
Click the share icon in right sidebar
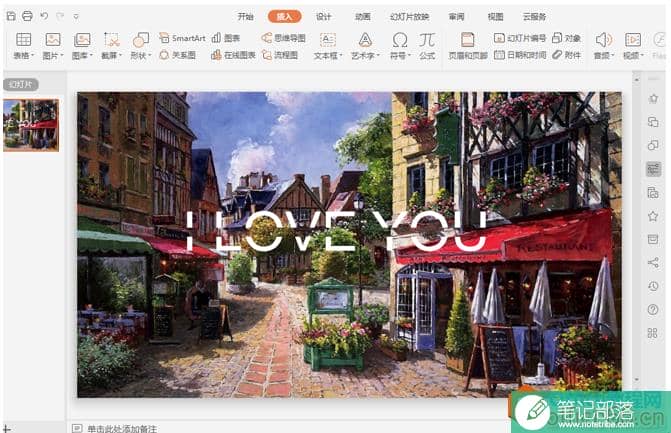click(x=653, y=262)
